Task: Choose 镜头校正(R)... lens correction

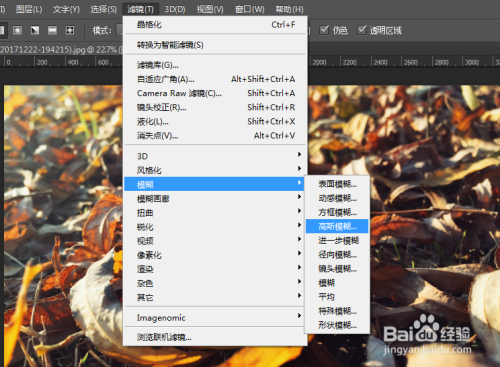Action: [215, 107]
